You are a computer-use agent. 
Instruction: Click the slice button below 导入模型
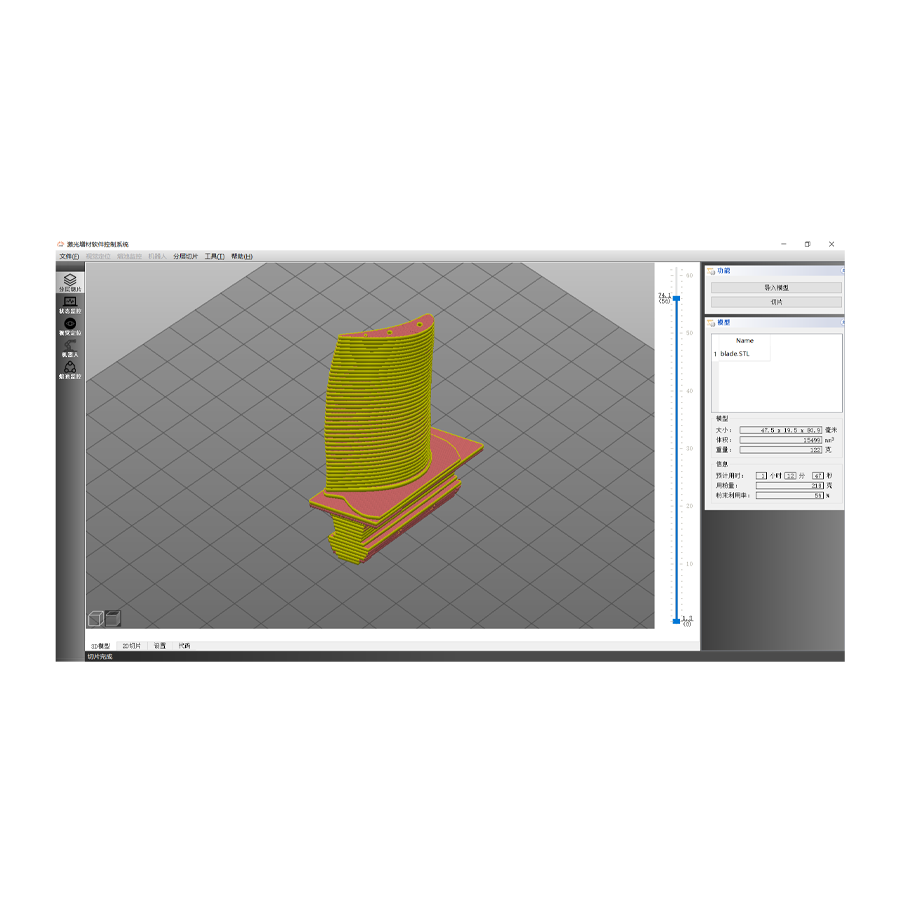coord(776,302)
